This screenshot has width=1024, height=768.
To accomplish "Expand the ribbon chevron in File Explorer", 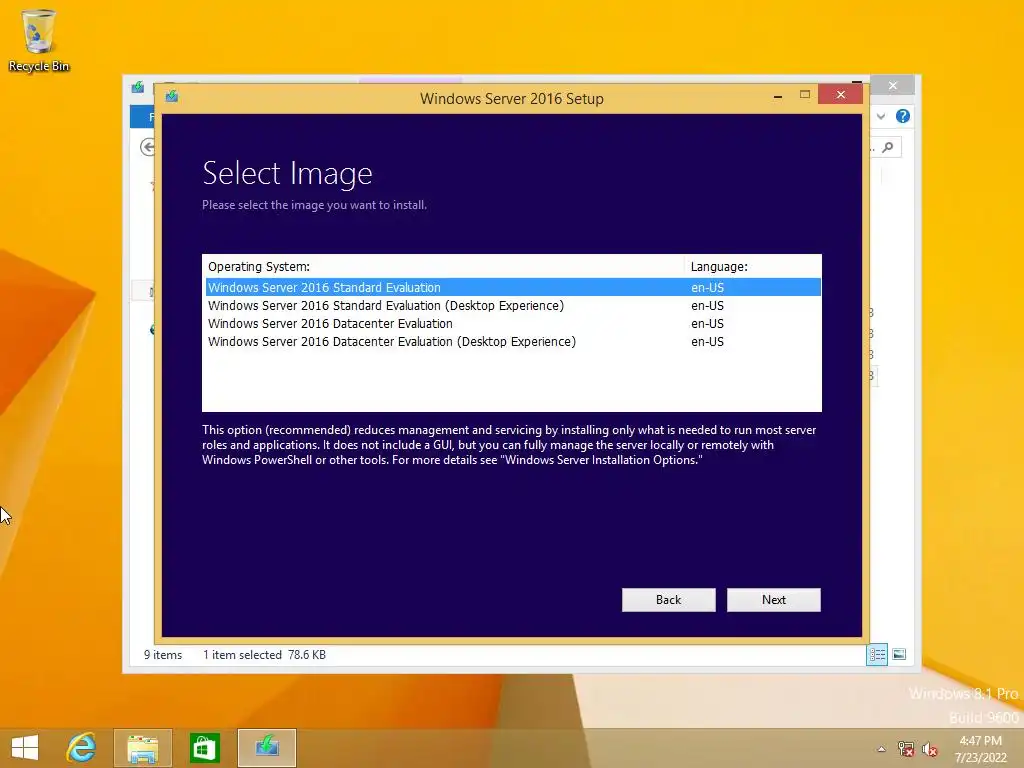I will (881, 116).
